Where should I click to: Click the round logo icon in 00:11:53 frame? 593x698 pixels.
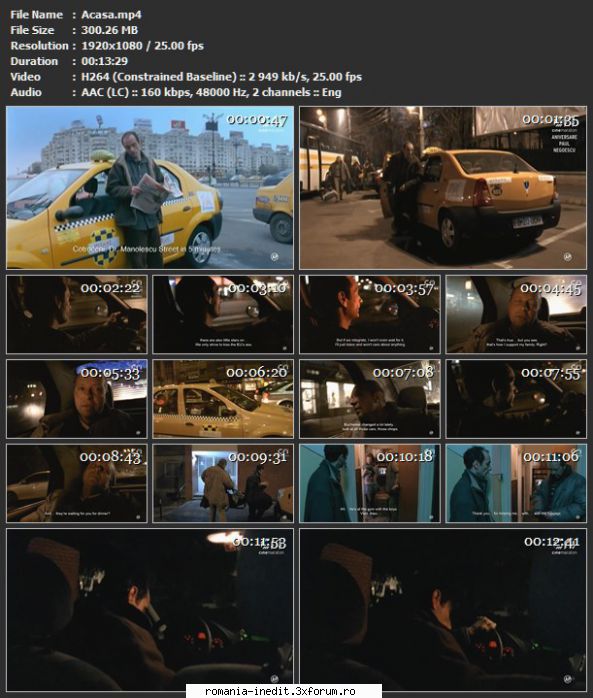(x=275, y=679)
